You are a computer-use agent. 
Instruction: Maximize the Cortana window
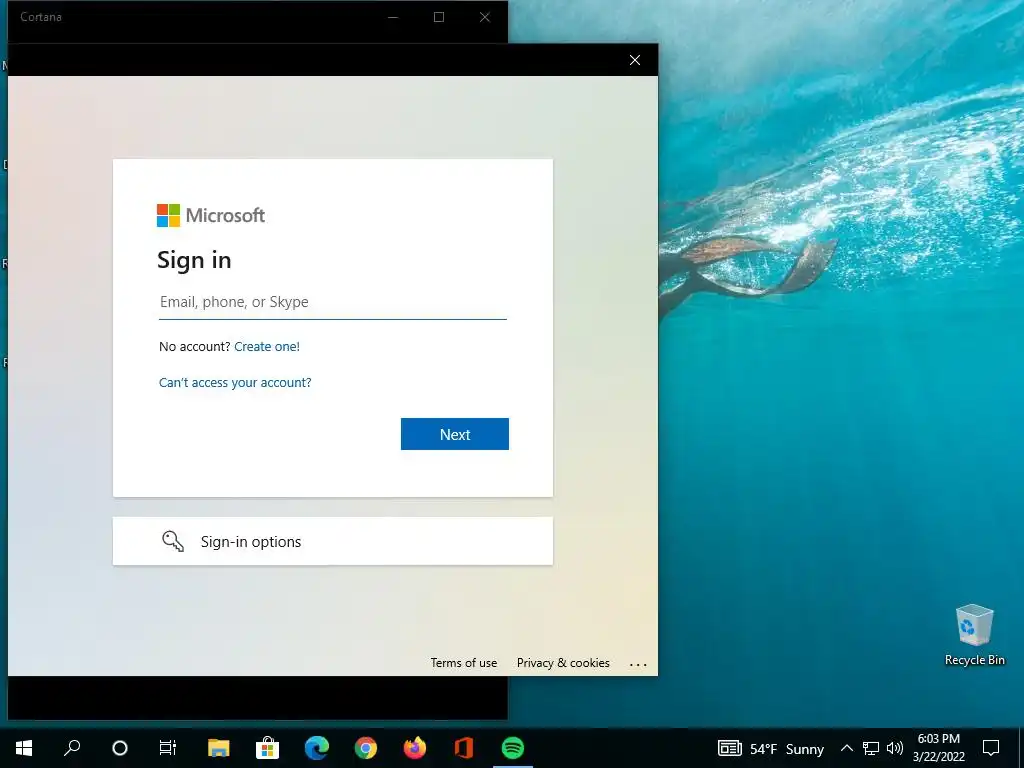point(439,17)
